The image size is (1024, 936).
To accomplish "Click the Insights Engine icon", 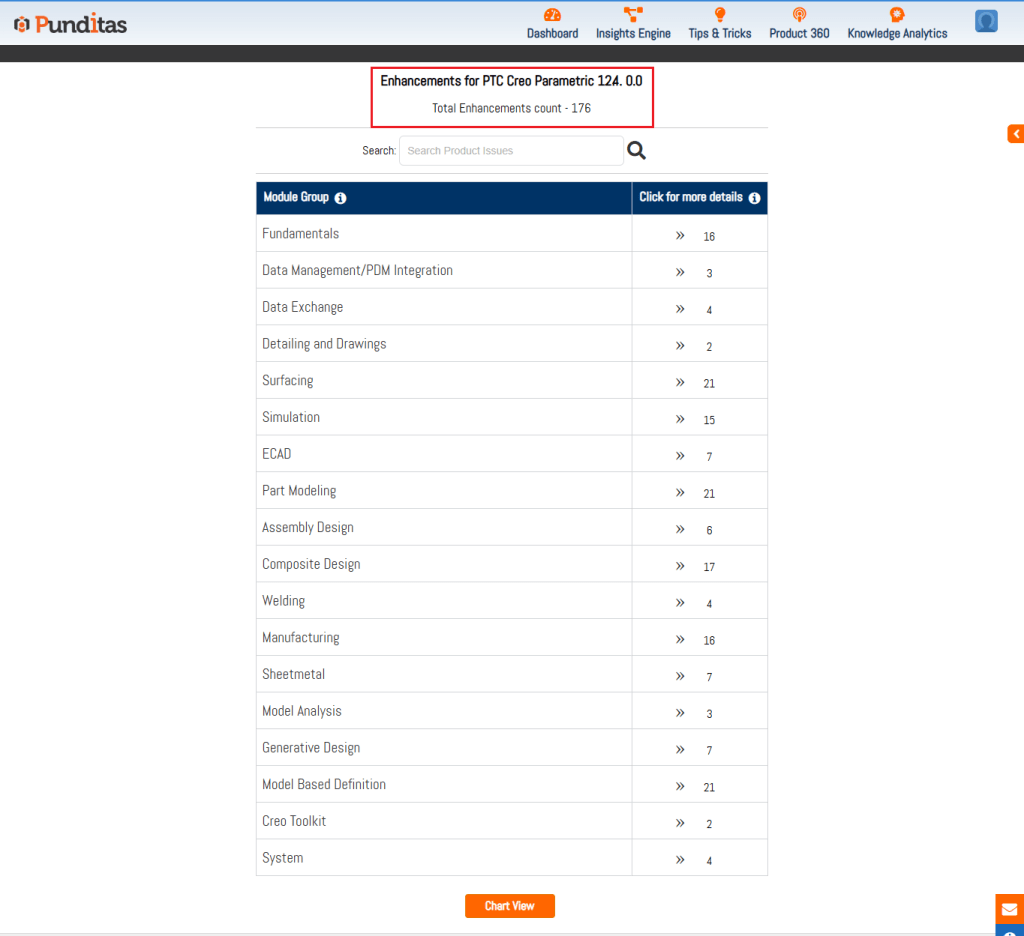I will pyautogui.click(x=633, y=15).
